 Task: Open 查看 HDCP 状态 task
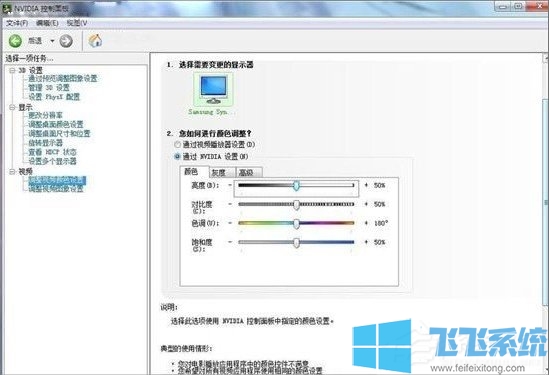point(52,152)
